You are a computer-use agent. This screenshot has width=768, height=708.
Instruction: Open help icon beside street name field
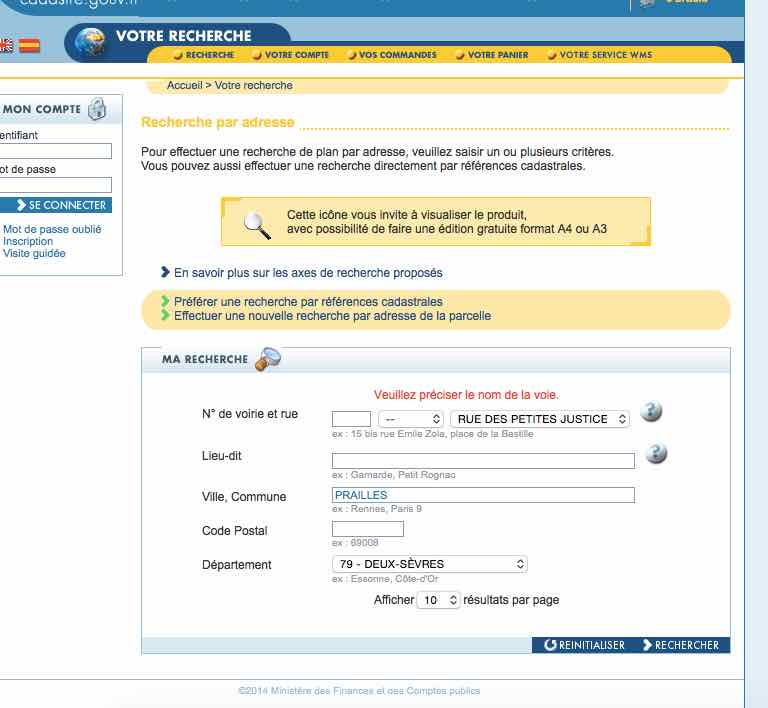coord(652,412)
